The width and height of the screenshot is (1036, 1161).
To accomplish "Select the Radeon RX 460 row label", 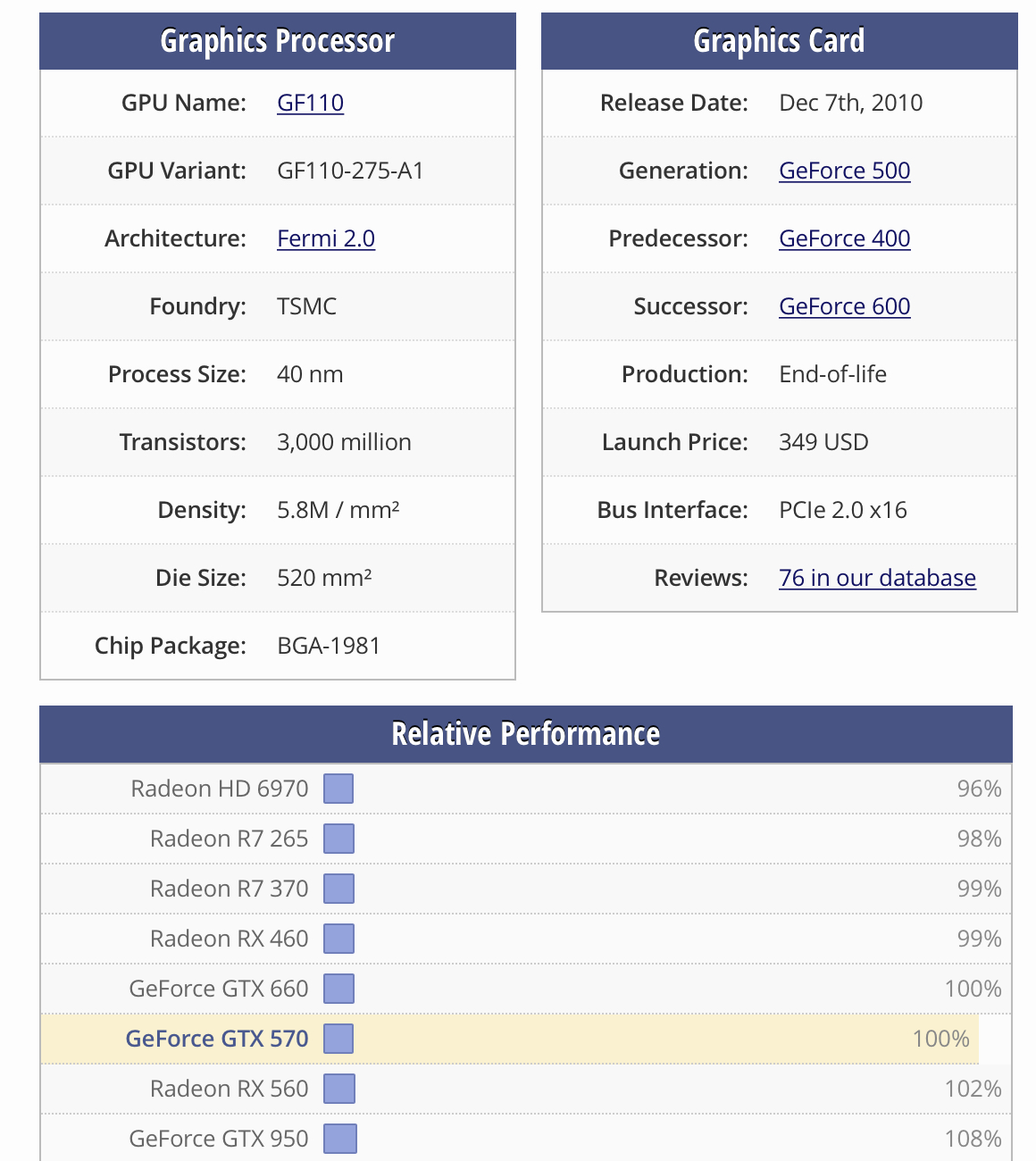I will point(230,939).
